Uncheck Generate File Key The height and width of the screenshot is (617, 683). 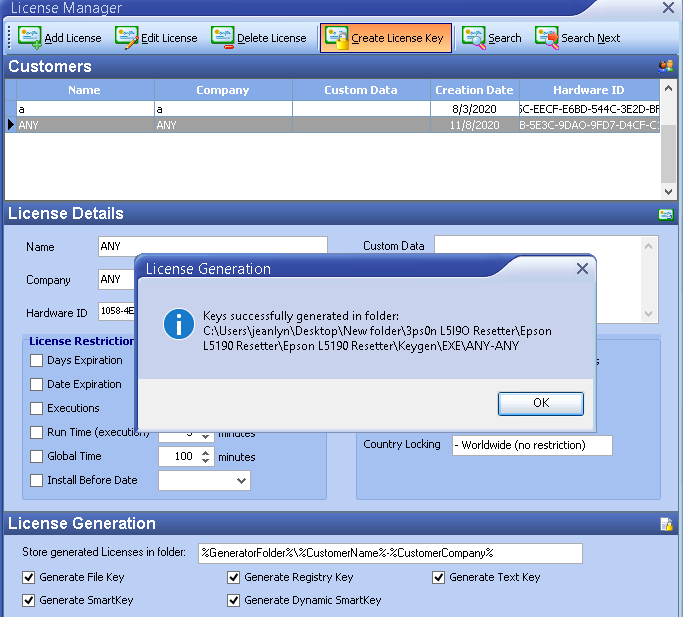[x=29, y=577]
